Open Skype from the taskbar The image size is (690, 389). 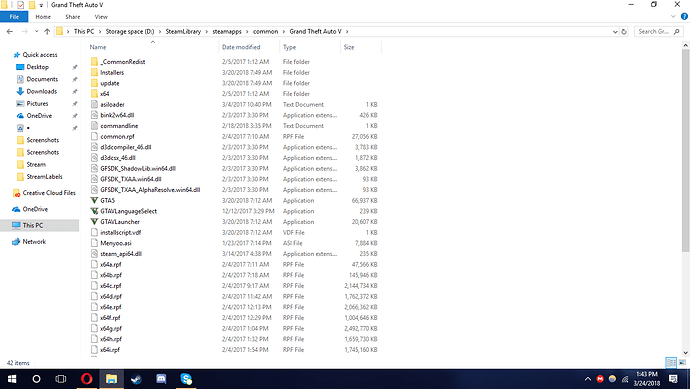pyautogui.click(x=186, y=379)
